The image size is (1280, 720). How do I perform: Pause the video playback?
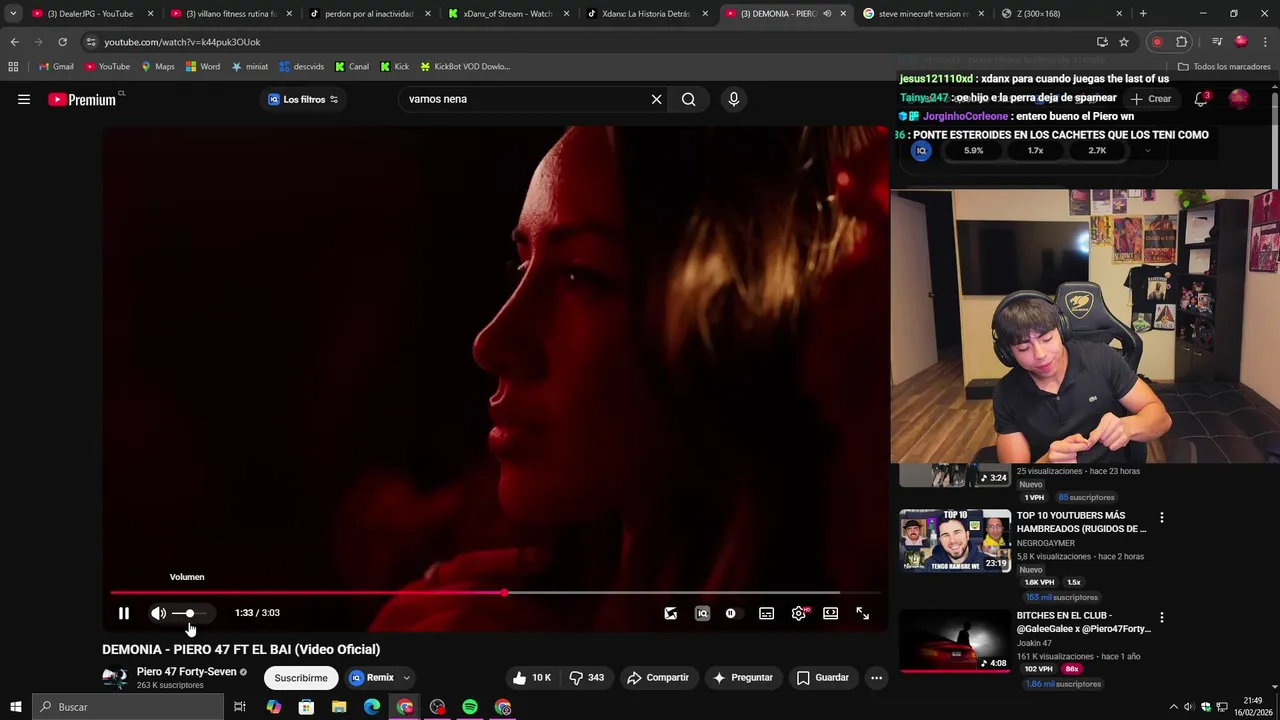click(x=124, y=613)
